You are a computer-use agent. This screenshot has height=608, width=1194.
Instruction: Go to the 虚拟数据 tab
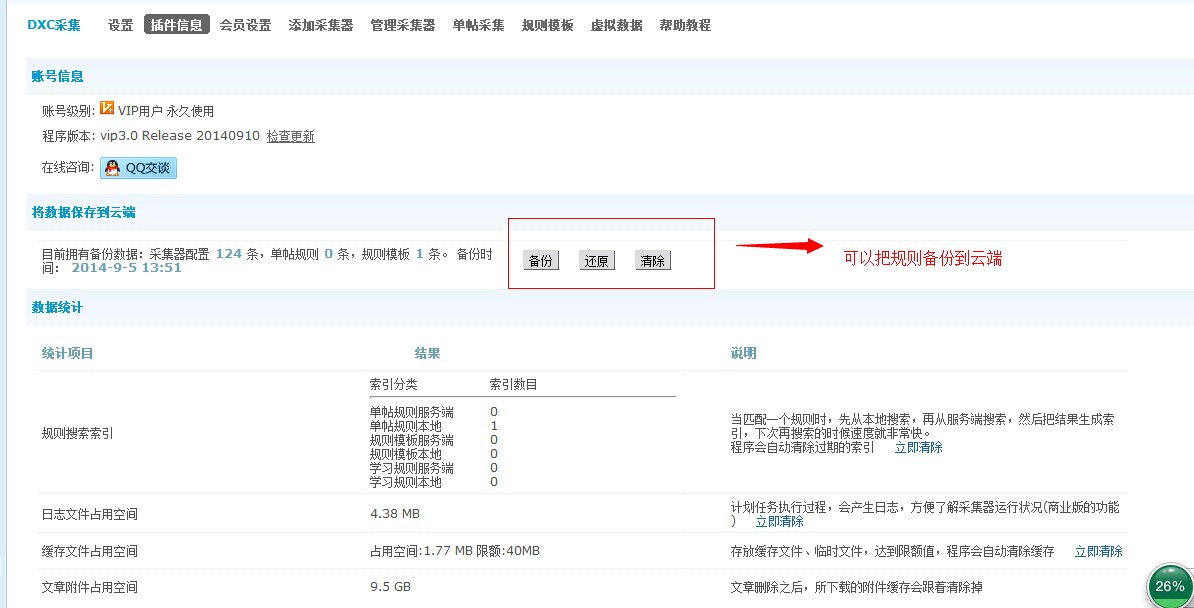(x=616, y=25)
